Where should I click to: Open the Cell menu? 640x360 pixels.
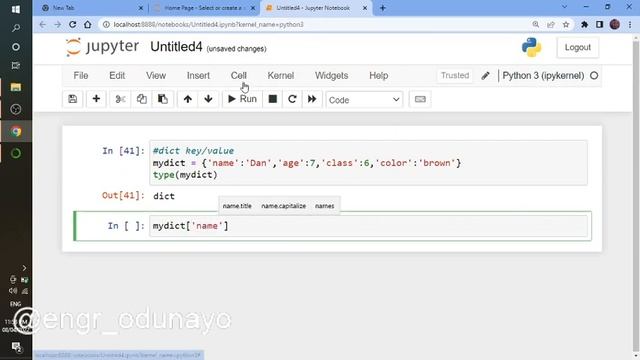pos(239,76)
